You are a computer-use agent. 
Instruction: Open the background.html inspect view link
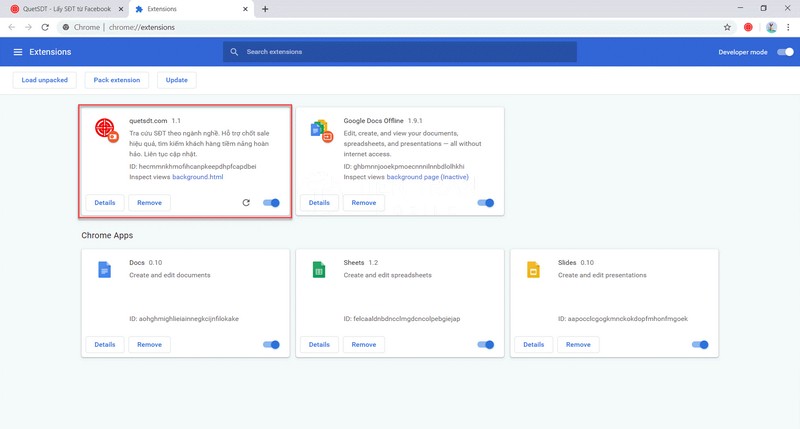[x=197, y=177]
